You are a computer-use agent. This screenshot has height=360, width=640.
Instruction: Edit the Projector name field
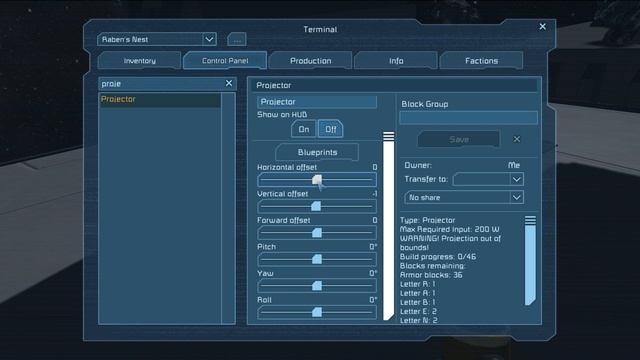point(317,102)
